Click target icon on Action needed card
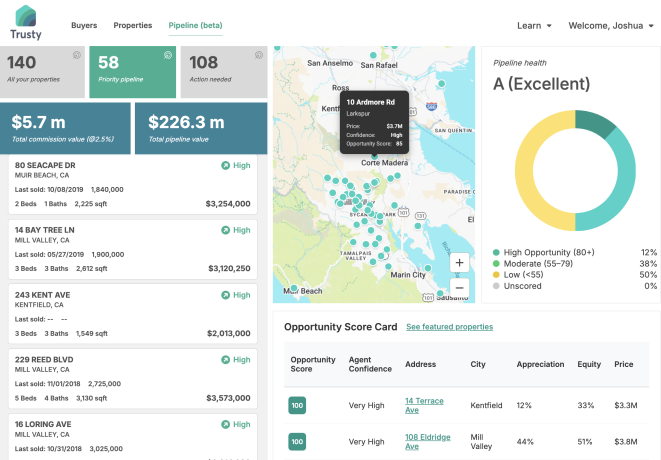 259,54
